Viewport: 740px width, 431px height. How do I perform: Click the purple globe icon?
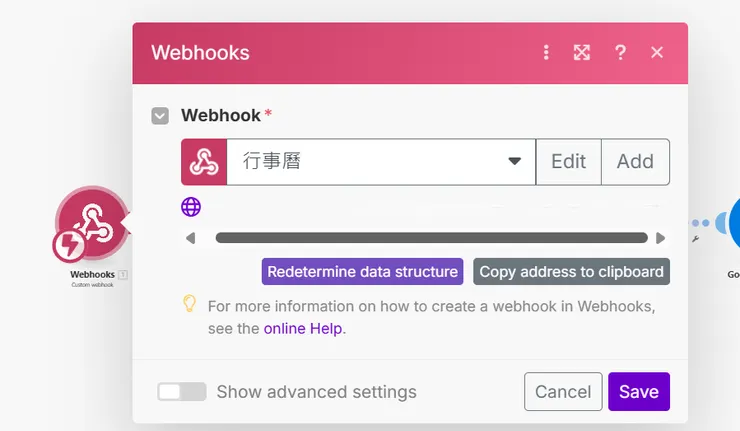(x=191, y=207)
